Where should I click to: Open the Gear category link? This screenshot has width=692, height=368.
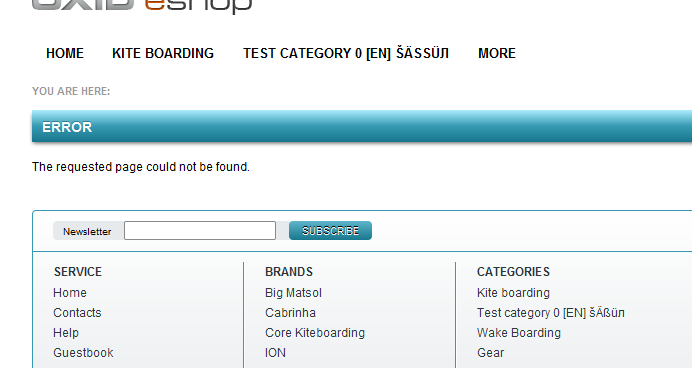[490, 353]
